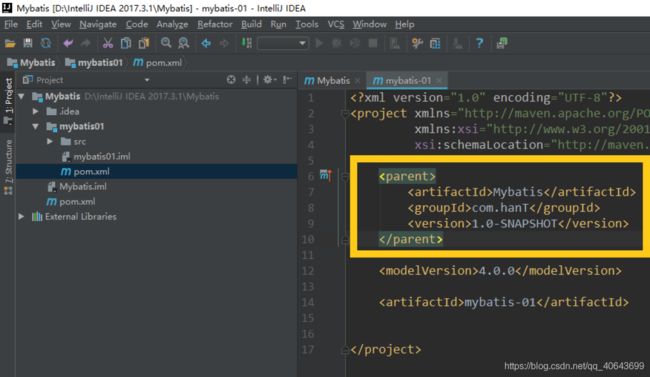Click the Synchronize toolbar icon

pos(46,43)
